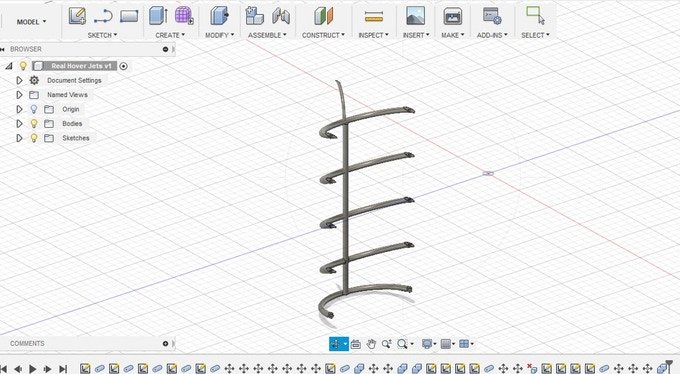Expand the Bodies folder

point(19,124)
